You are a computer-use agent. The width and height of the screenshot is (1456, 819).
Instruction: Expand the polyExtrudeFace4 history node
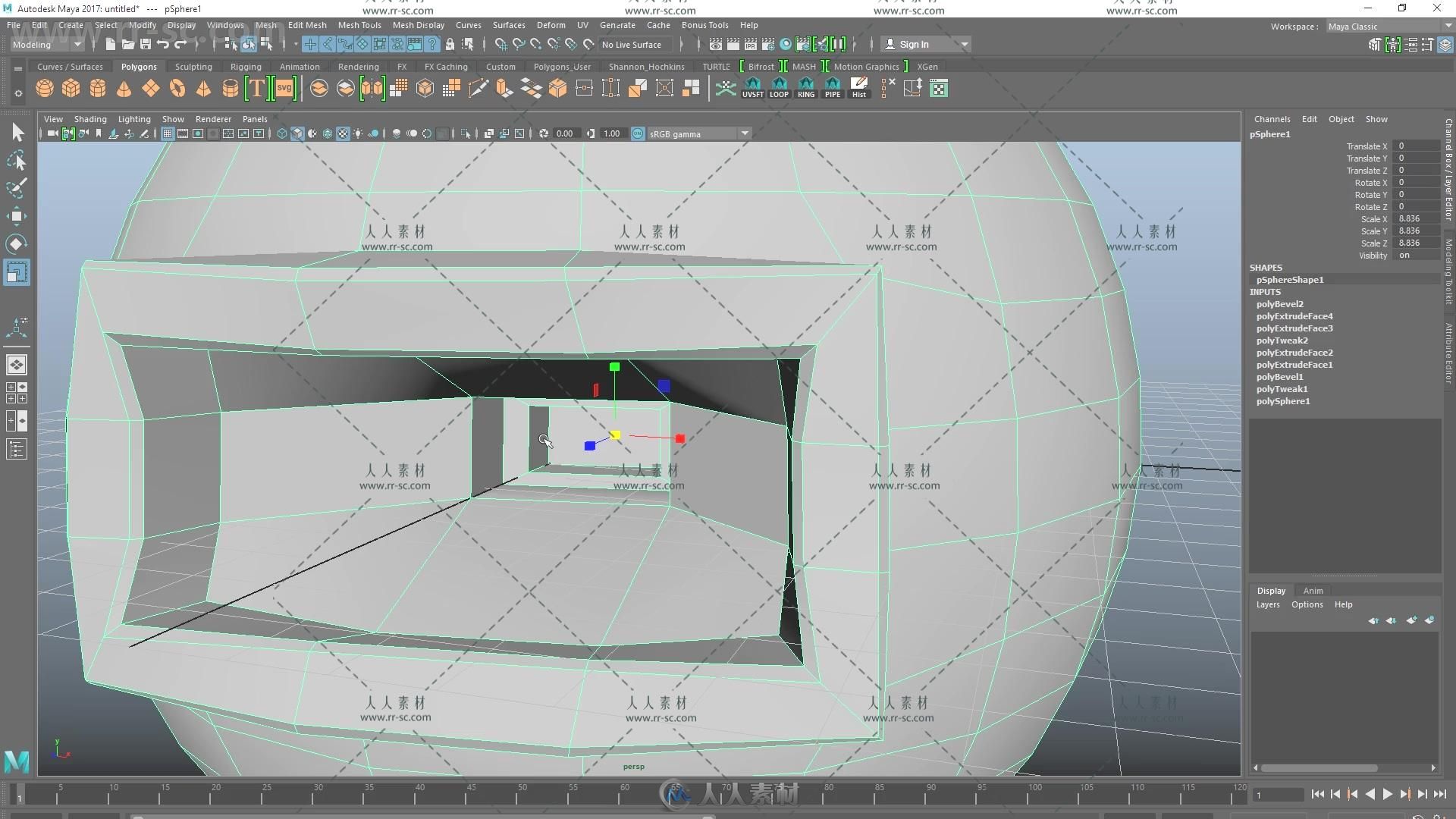coord(1294,316)
